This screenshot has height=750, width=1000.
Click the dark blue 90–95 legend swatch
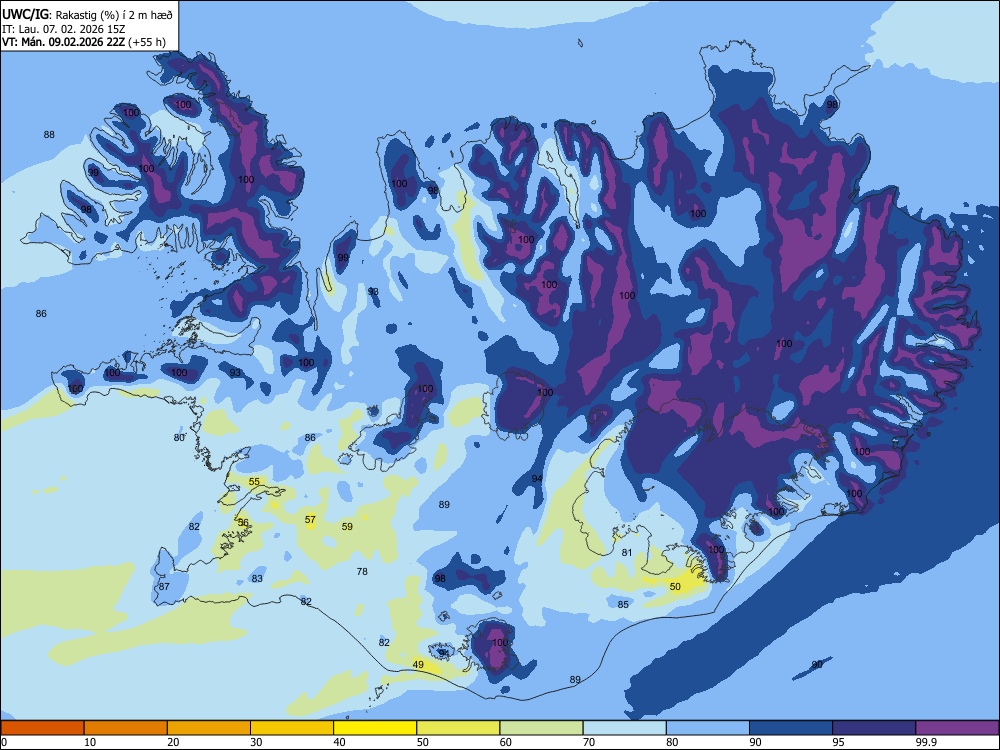click(x=791, y=728)
